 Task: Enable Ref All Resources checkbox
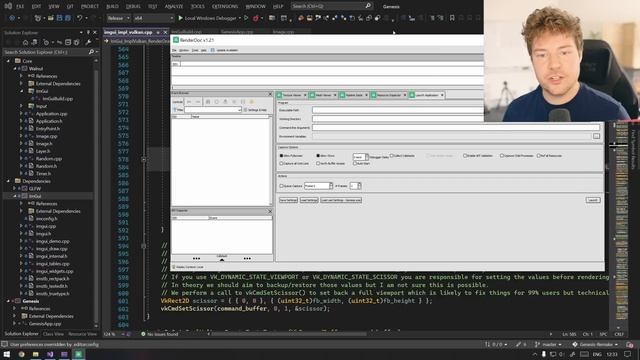[538, 156]
